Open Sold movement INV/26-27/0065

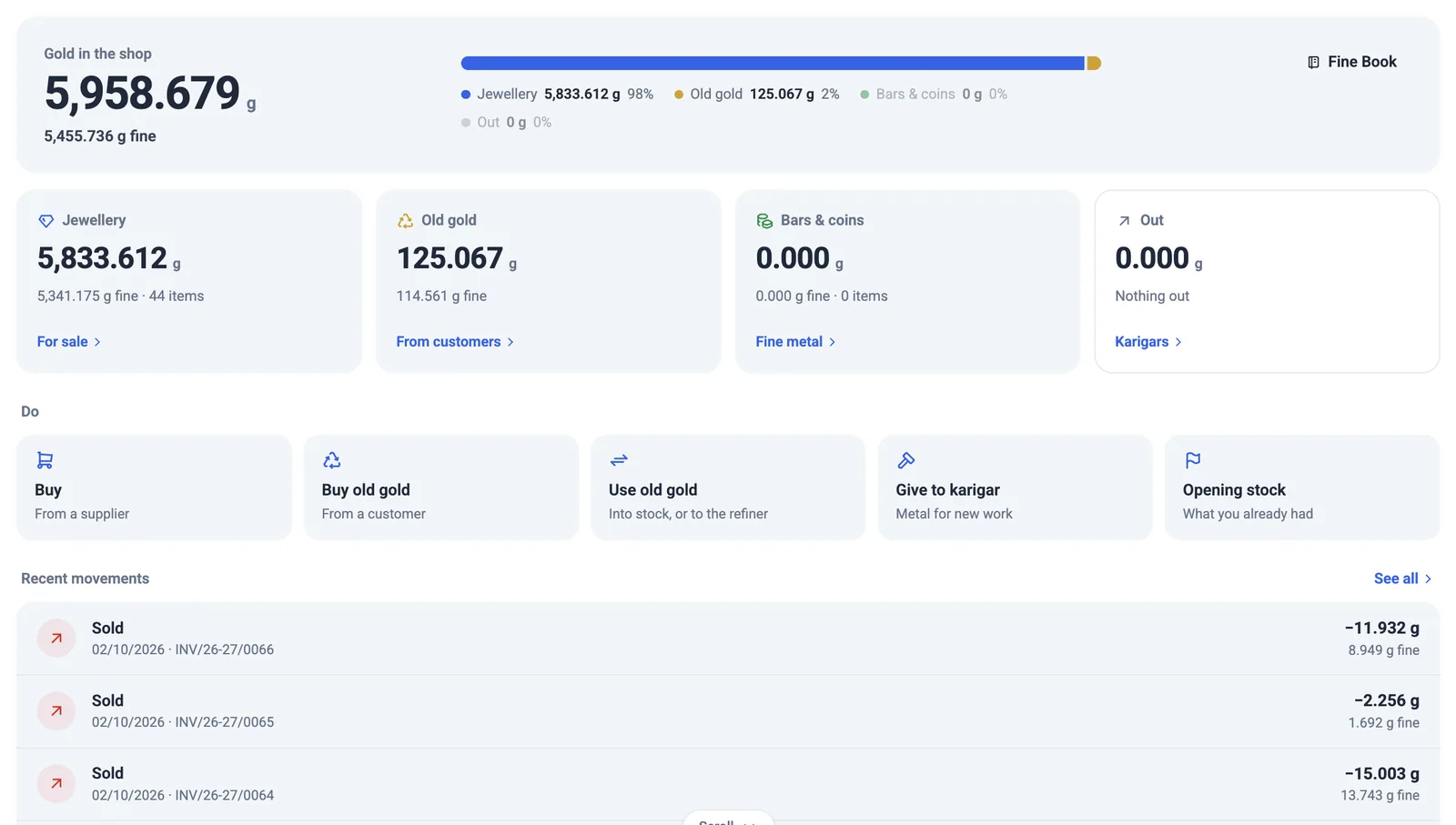tap(728, 711)
